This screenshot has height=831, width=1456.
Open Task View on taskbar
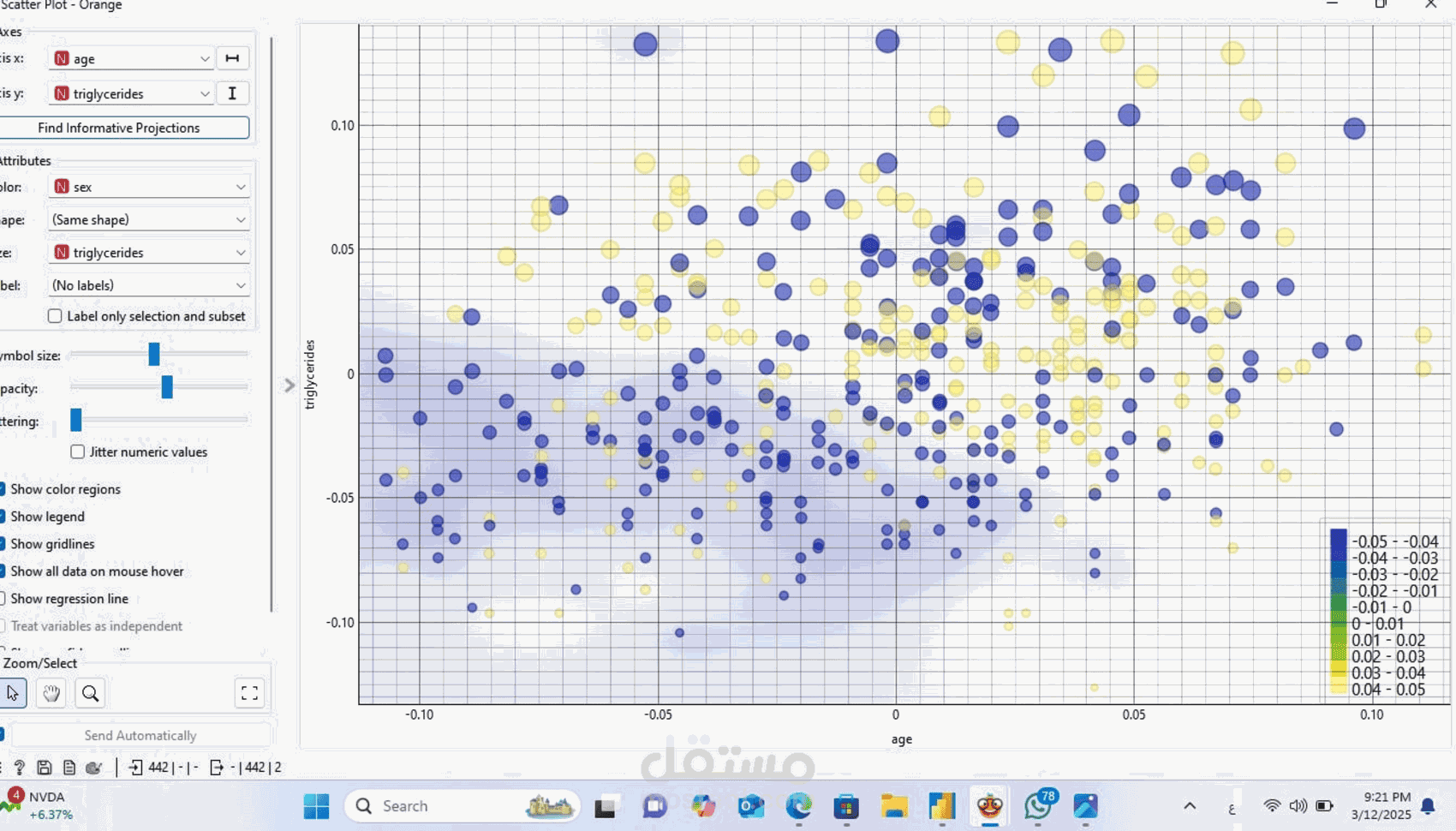click(606, 806)
